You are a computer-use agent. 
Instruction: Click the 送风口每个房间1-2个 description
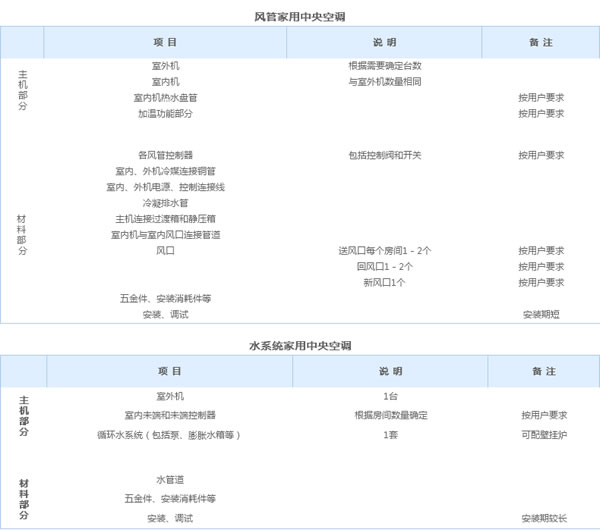click(x=384, y=251)
